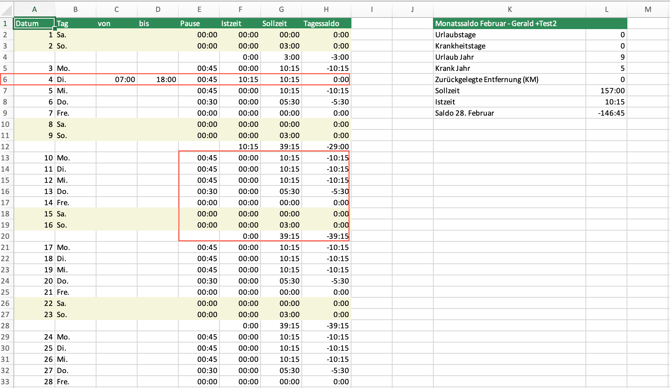This screenshot has width=670, height=388.
Task: Click the Istzeit summary value 10:15 in column L
Action: click(606, 102)
